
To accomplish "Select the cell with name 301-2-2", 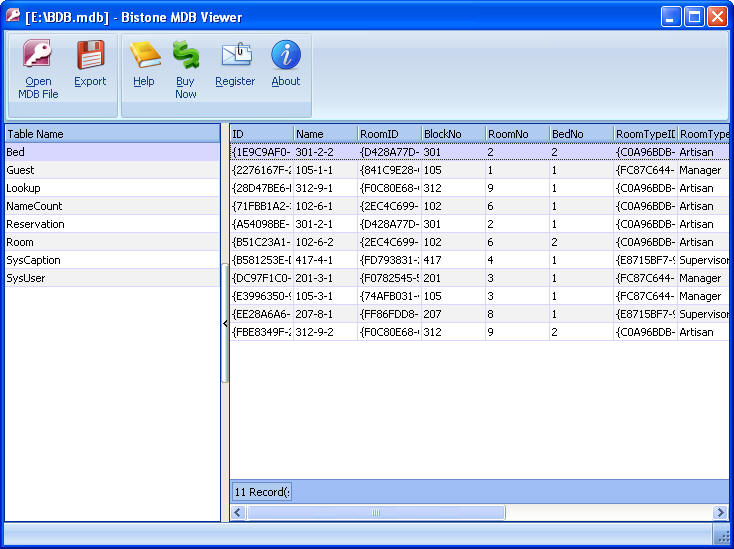I will [326, 152].
